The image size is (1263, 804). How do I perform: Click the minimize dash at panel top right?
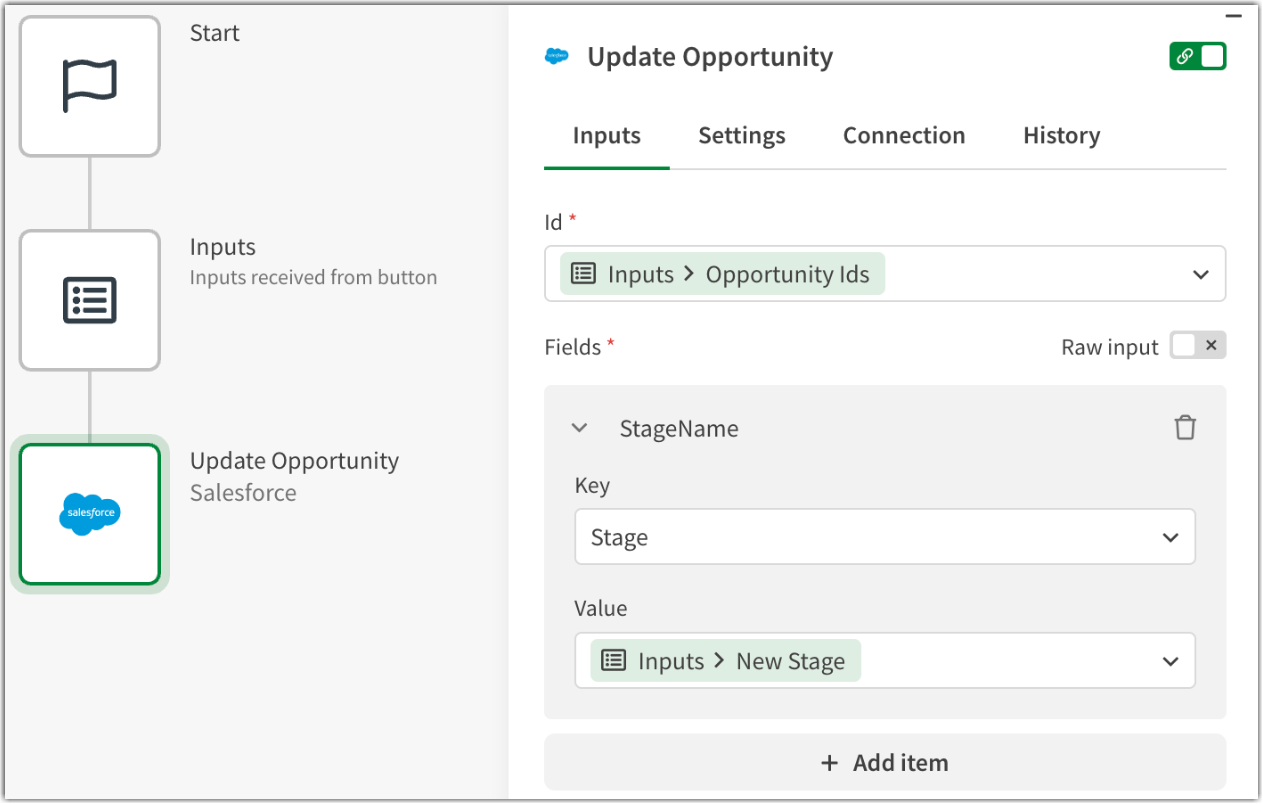1233,17
